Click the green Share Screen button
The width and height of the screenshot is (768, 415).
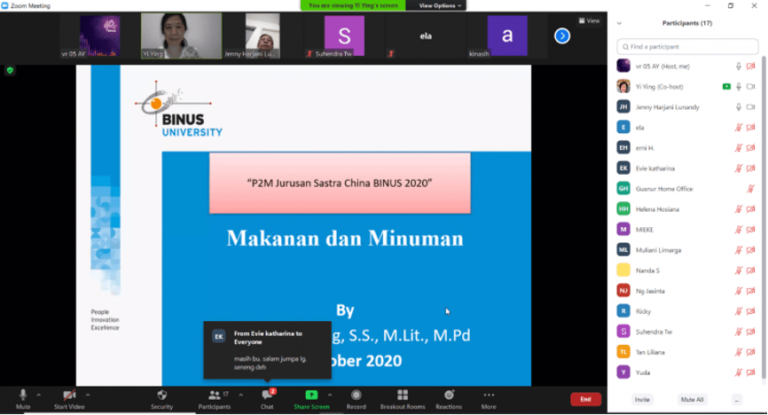[312, 399]
